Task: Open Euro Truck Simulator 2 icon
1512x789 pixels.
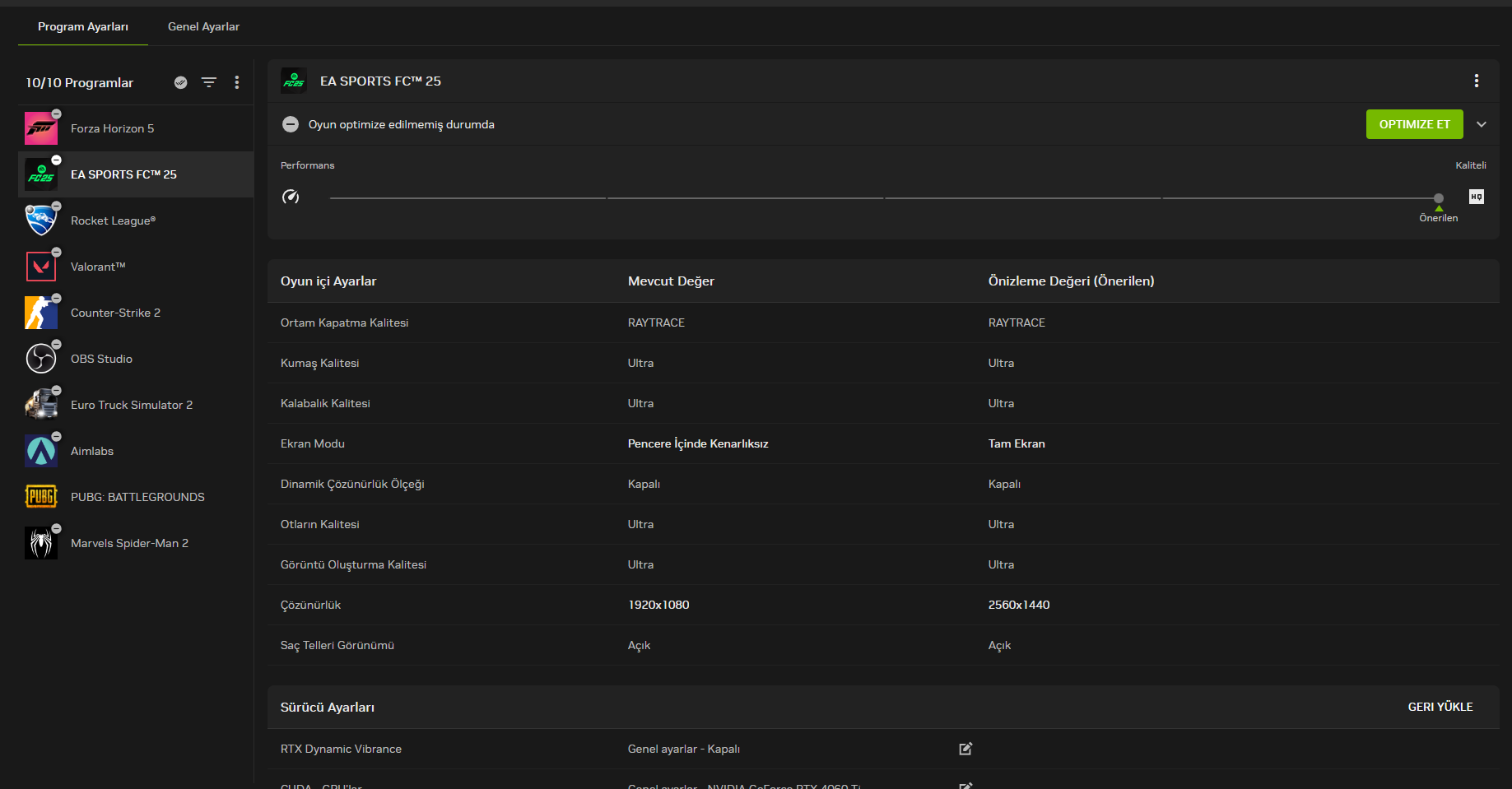Action: (x=41, y=405)
